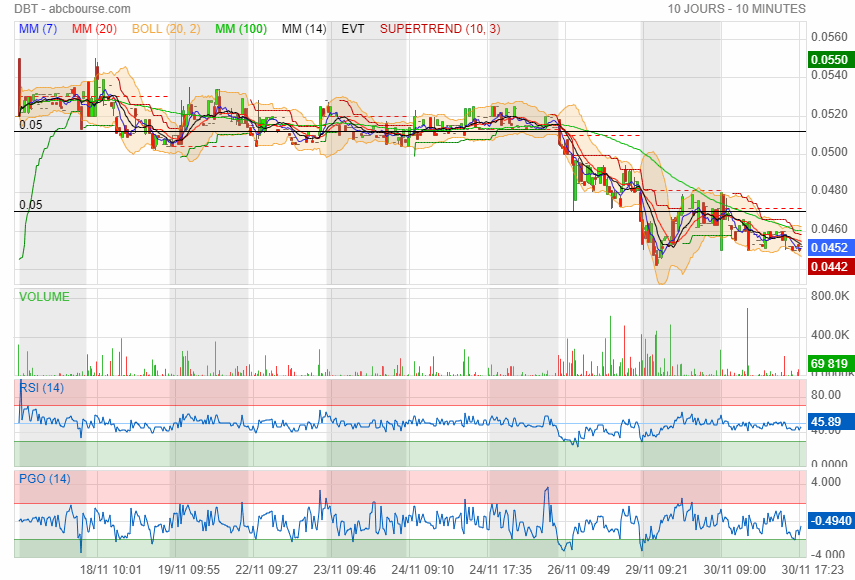
Task: Click the blue 0.0452 price tag
Action: 830,247
